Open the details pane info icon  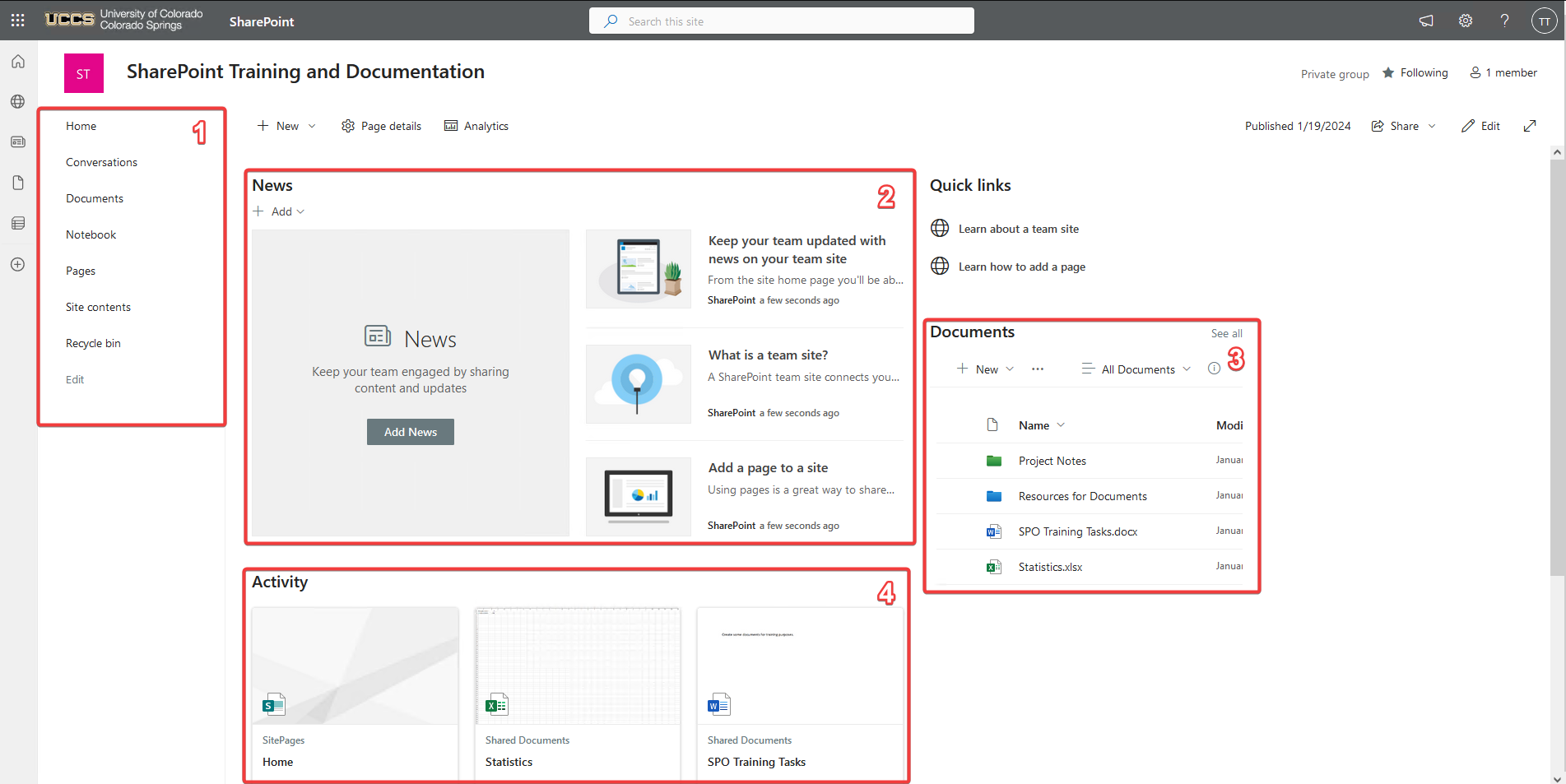(1214, 369)
